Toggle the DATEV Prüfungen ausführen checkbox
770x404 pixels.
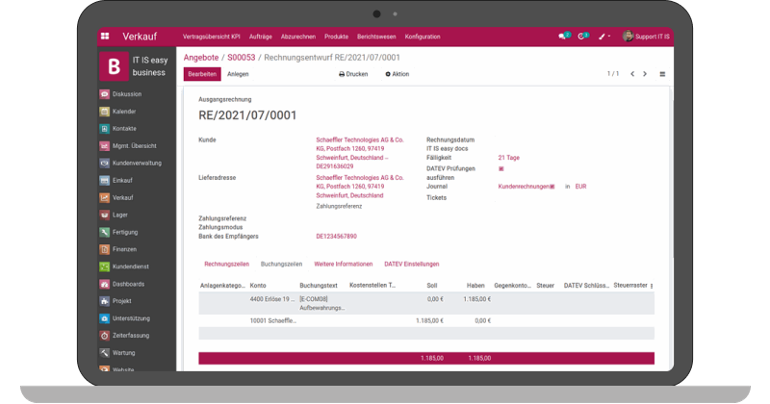coord(501,169)
